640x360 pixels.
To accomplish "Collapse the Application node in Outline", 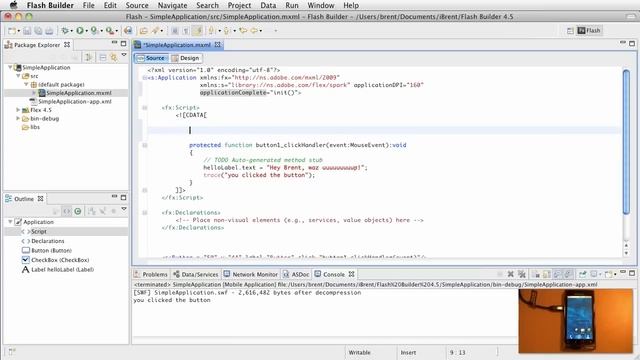I will 10,222.
